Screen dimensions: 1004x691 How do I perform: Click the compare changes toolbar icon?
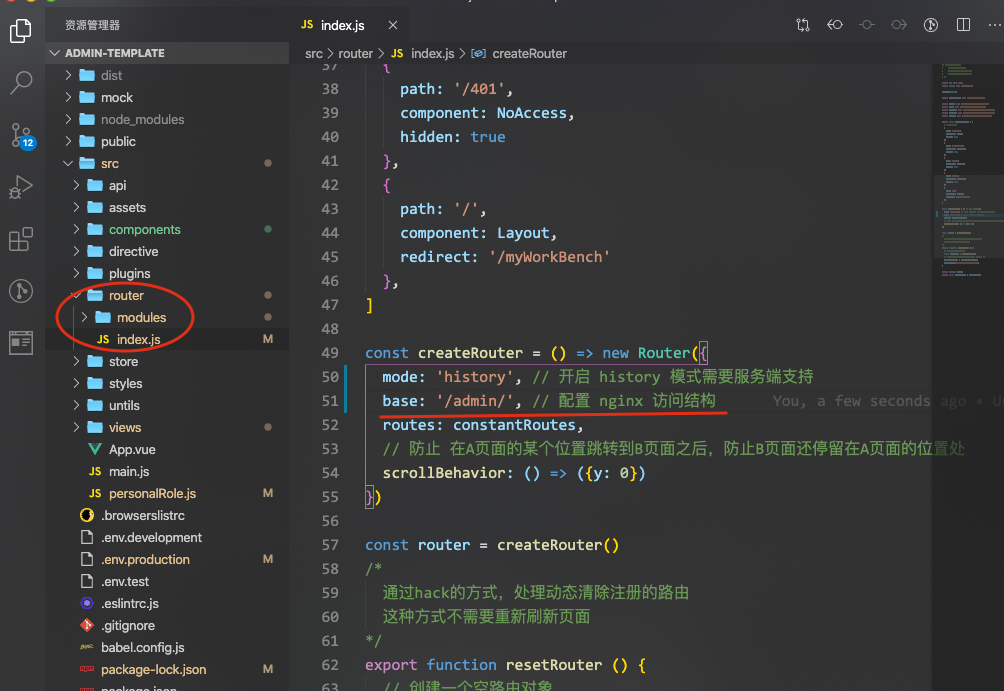click(x=802, y=25)
